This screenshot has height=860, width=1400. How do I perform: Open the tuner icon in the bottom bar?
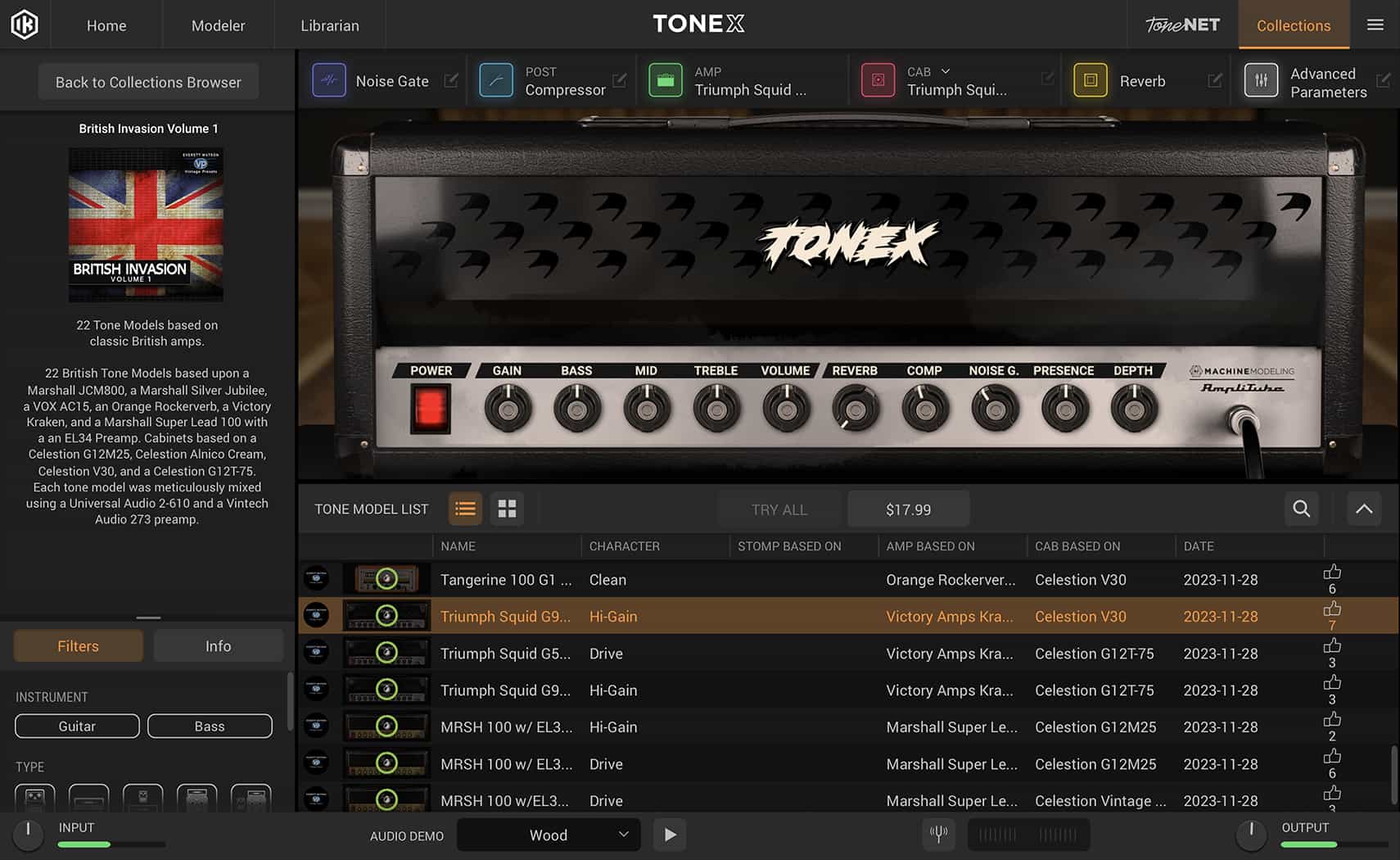(x=938, y=835)
